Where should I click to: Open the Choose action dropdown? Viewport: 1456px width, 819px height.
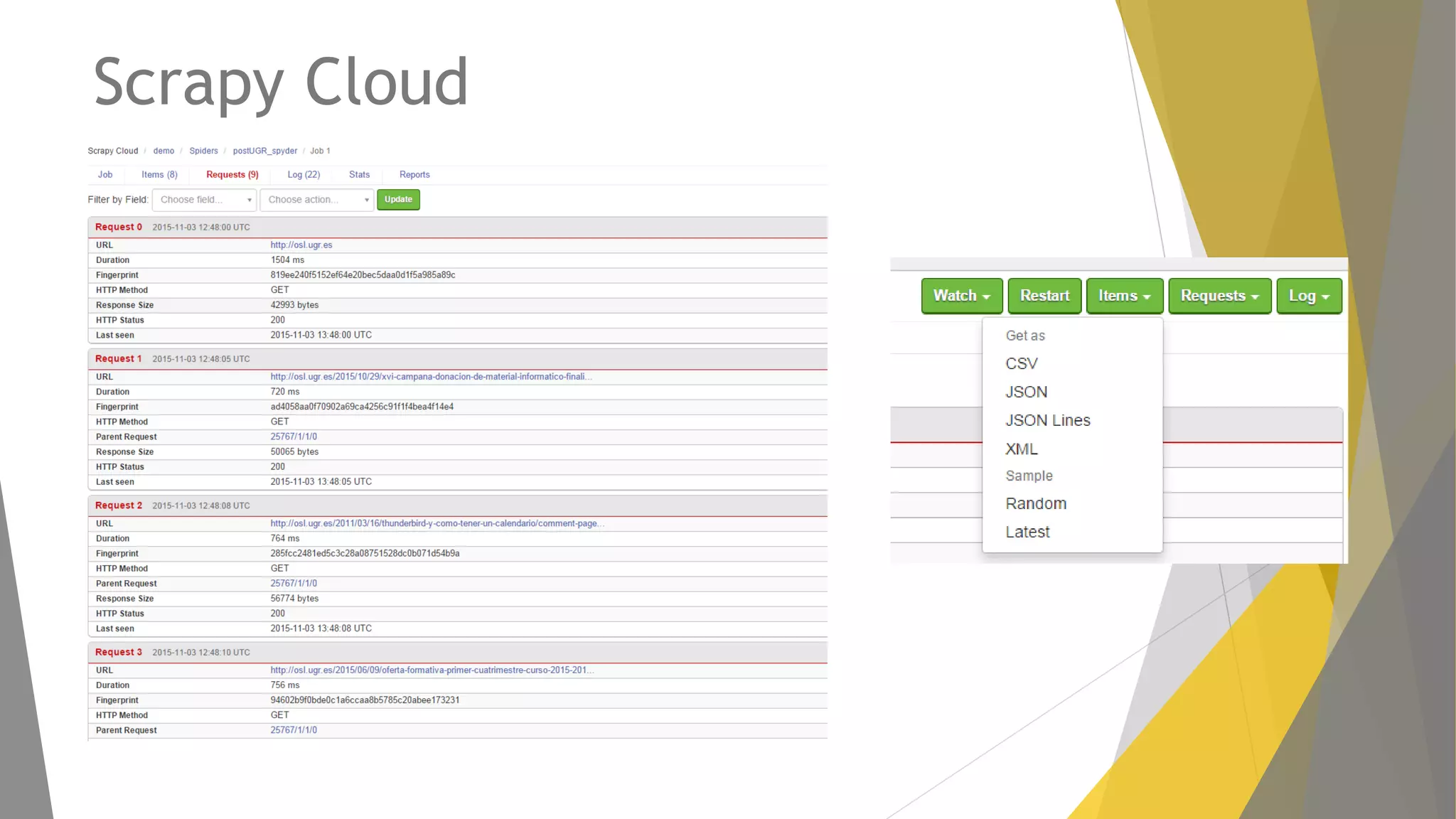pyautogui.click(x=316, y=200)
